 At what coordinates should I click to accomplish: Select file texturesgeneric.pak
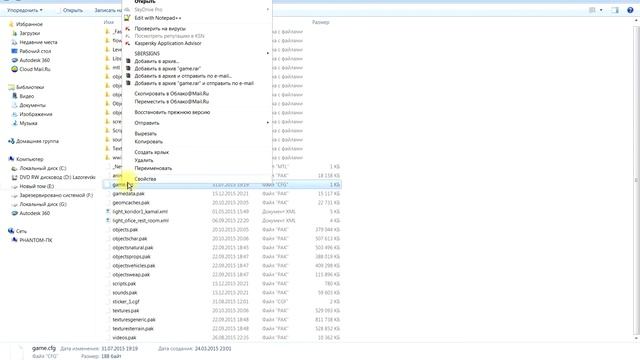pos(134,320)
